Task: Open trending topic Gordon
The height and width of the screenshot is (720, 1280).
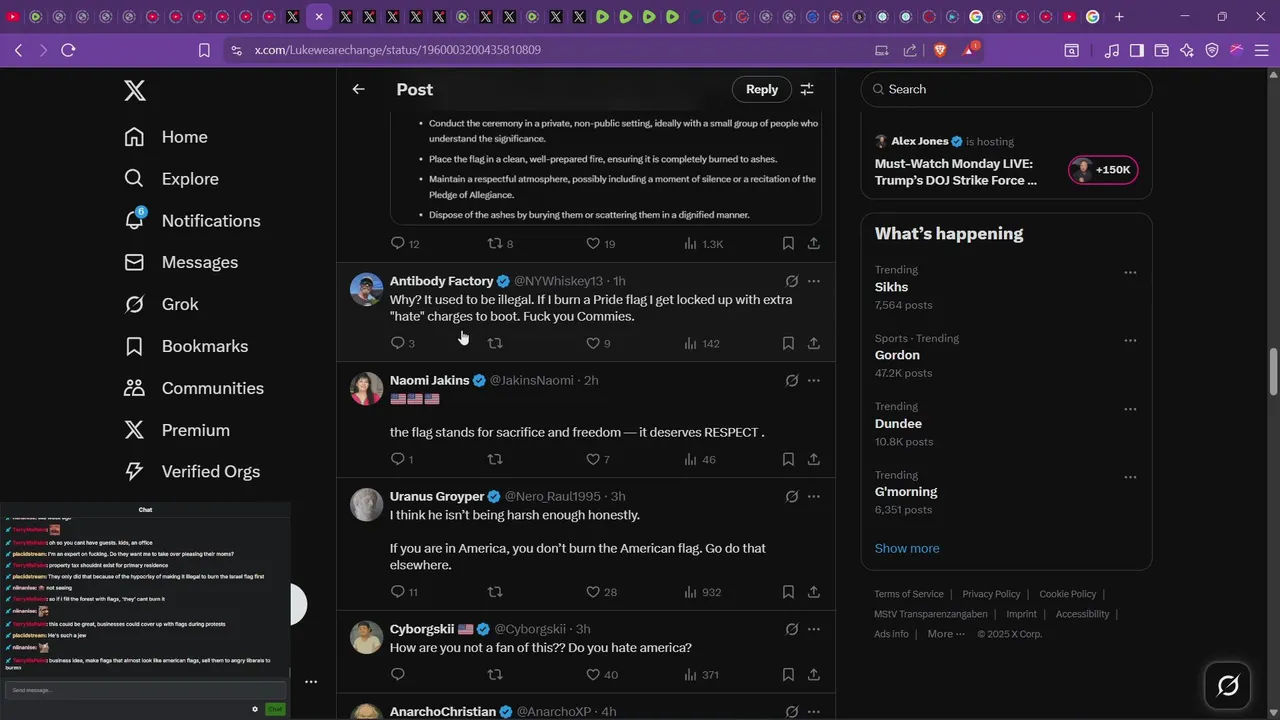Action: [897, 355]
